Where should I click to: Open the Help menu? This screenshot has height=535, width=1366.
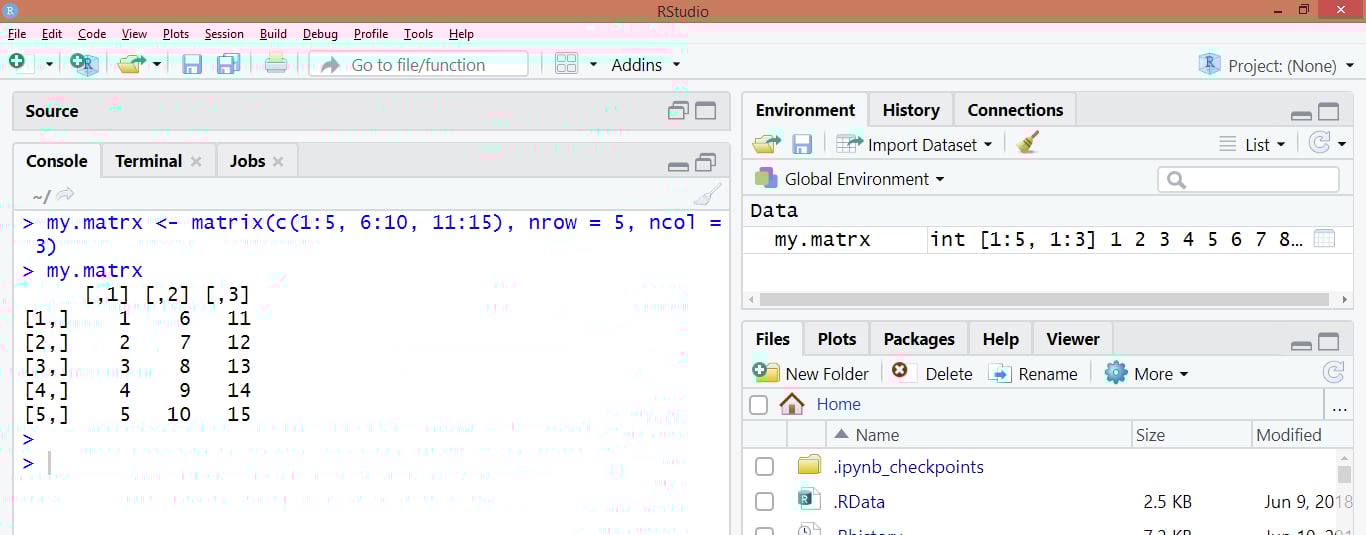coord(461,34)
